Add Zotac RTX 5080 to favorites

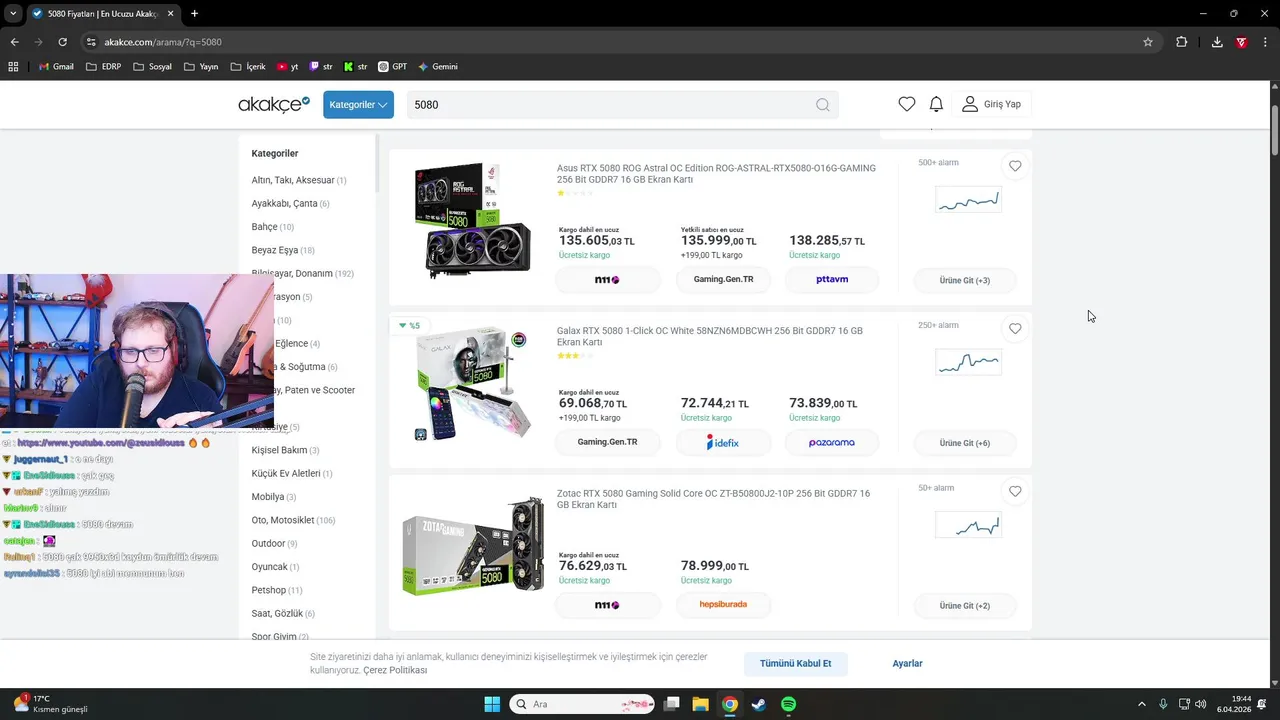1015,491
